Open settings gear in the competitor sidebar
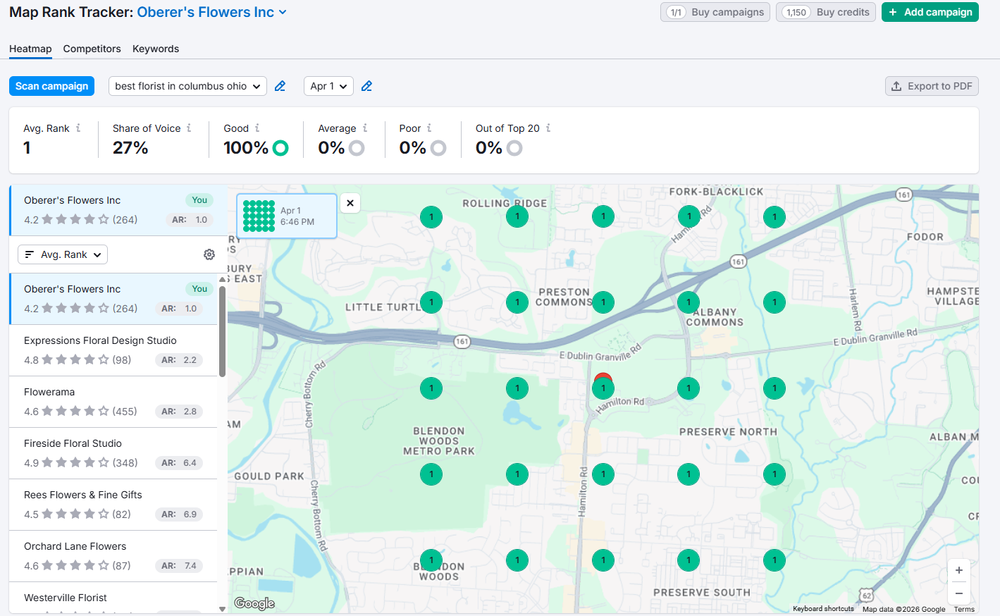The height and width of the screenshot is (616, 1000). pyautogui.click(x=209, y=254)
